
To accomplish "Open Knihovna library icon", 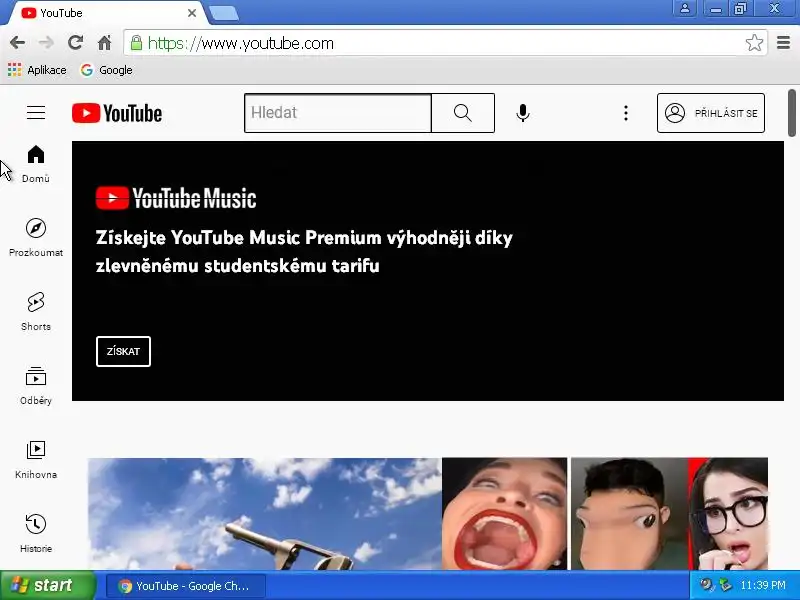I will tap(36, 450).
